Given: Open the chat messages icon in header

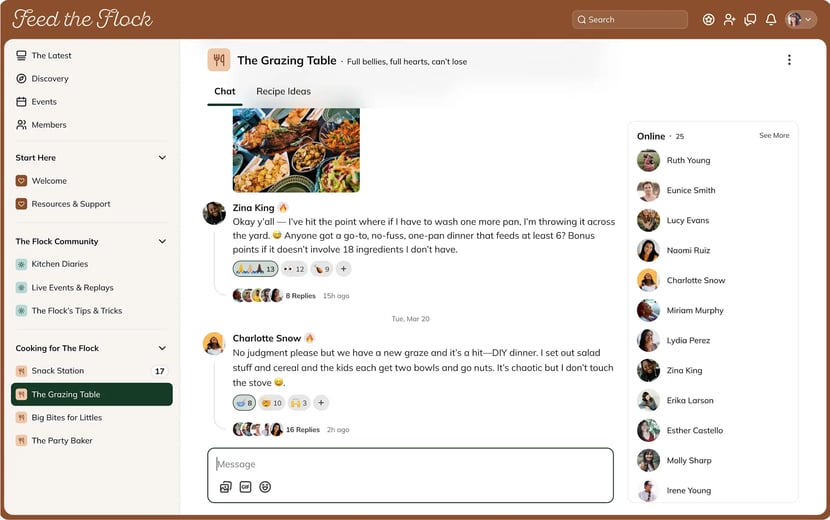Looking at the screenshot, I should tap(750, 20).
